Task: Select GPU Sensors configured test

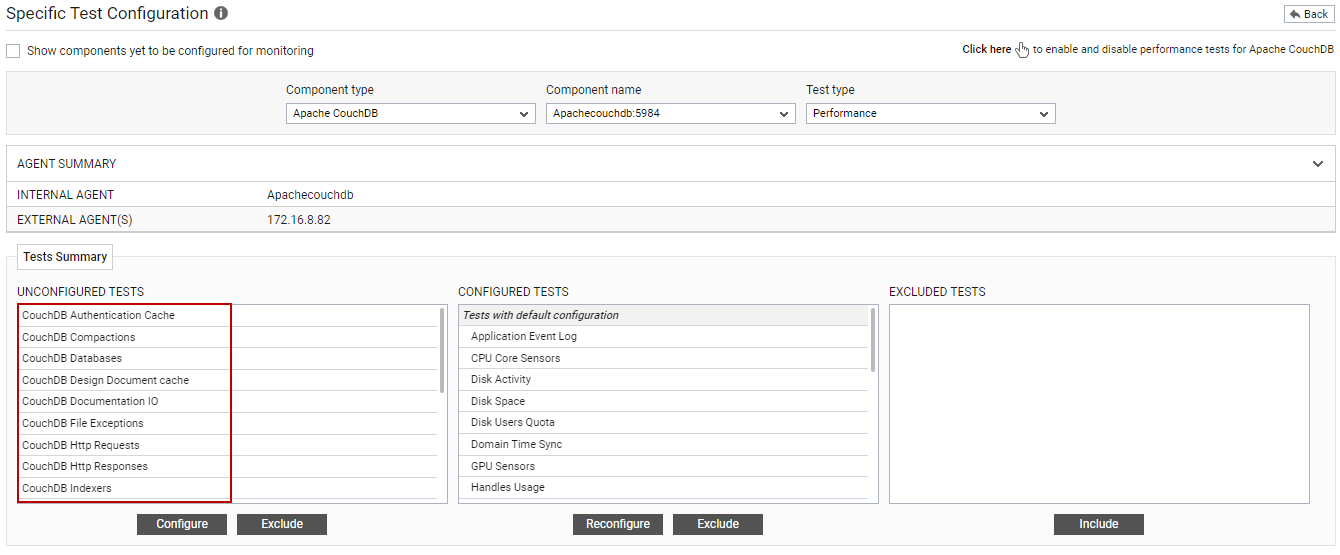Action: pyautogui.click(x=664, y=467)
